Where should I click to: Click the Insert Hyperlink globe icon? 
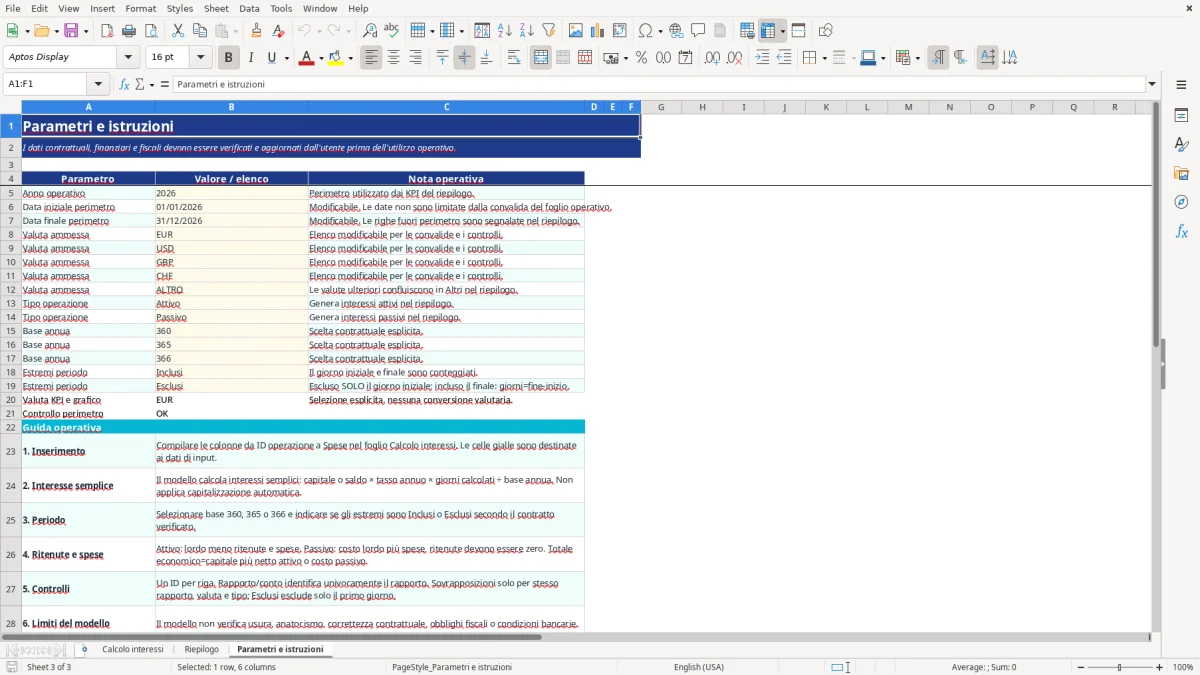click(x=676, y=31)
